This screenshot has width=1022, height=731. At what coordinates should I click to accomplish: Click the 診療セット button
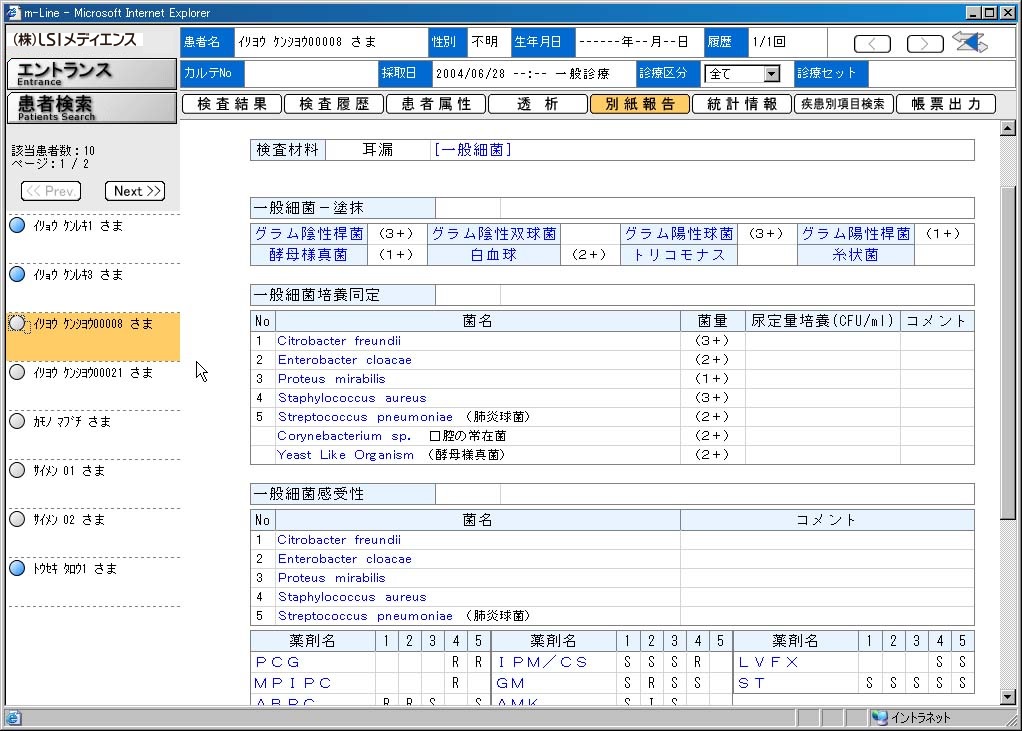coord(830,73)
